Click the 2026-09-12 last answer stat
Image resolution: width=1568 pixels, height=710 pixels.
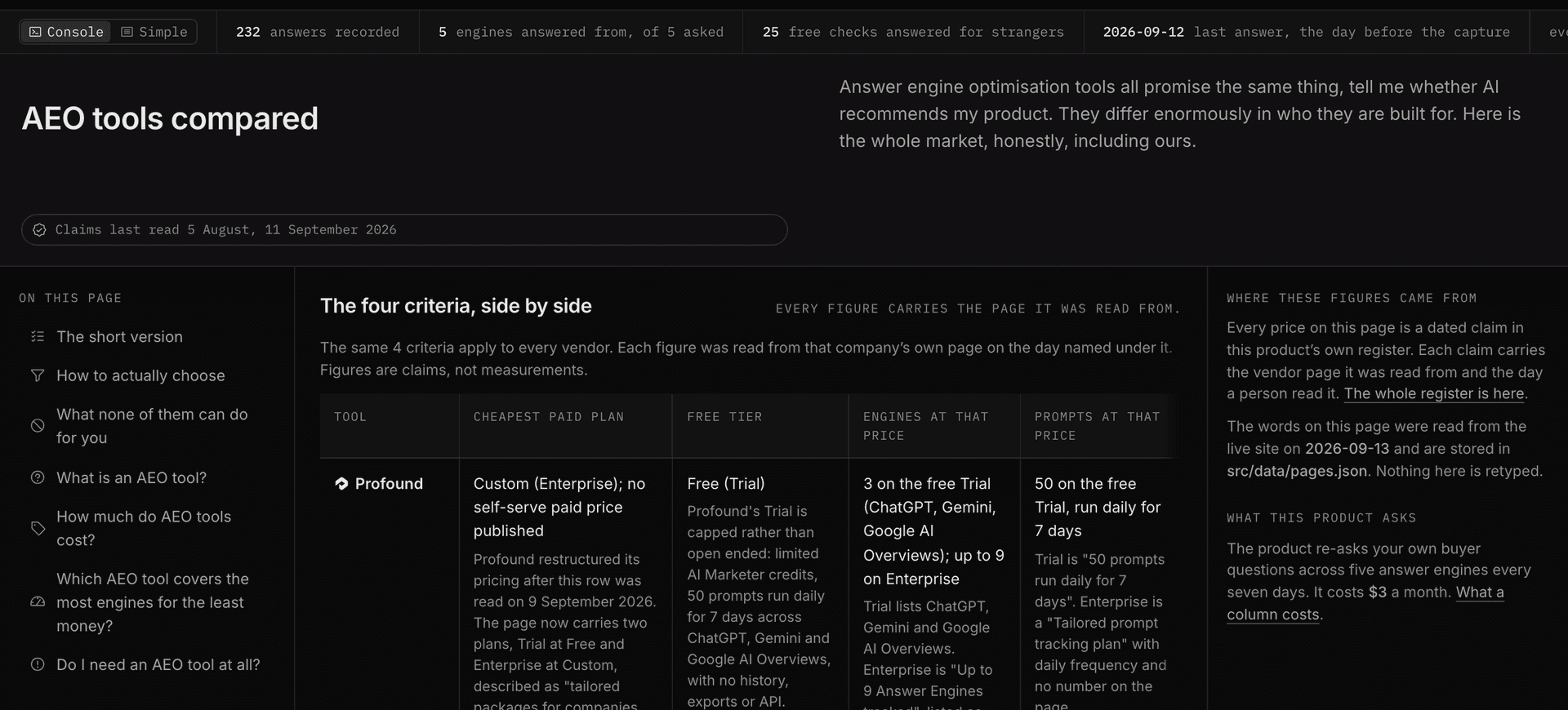[x=1307, y=32]
